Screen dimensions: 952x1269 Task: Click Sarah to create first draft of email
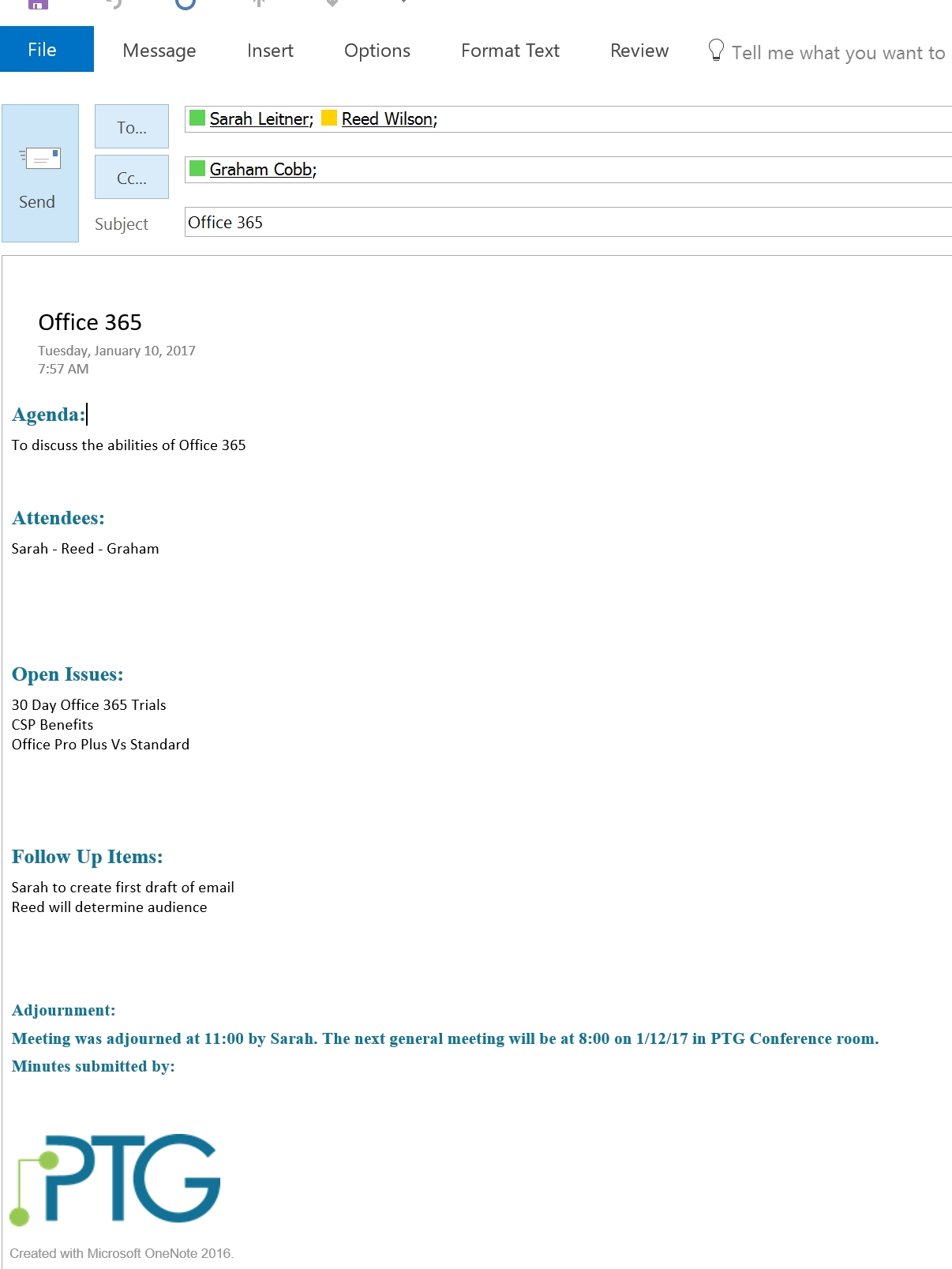tap(123, 888)
